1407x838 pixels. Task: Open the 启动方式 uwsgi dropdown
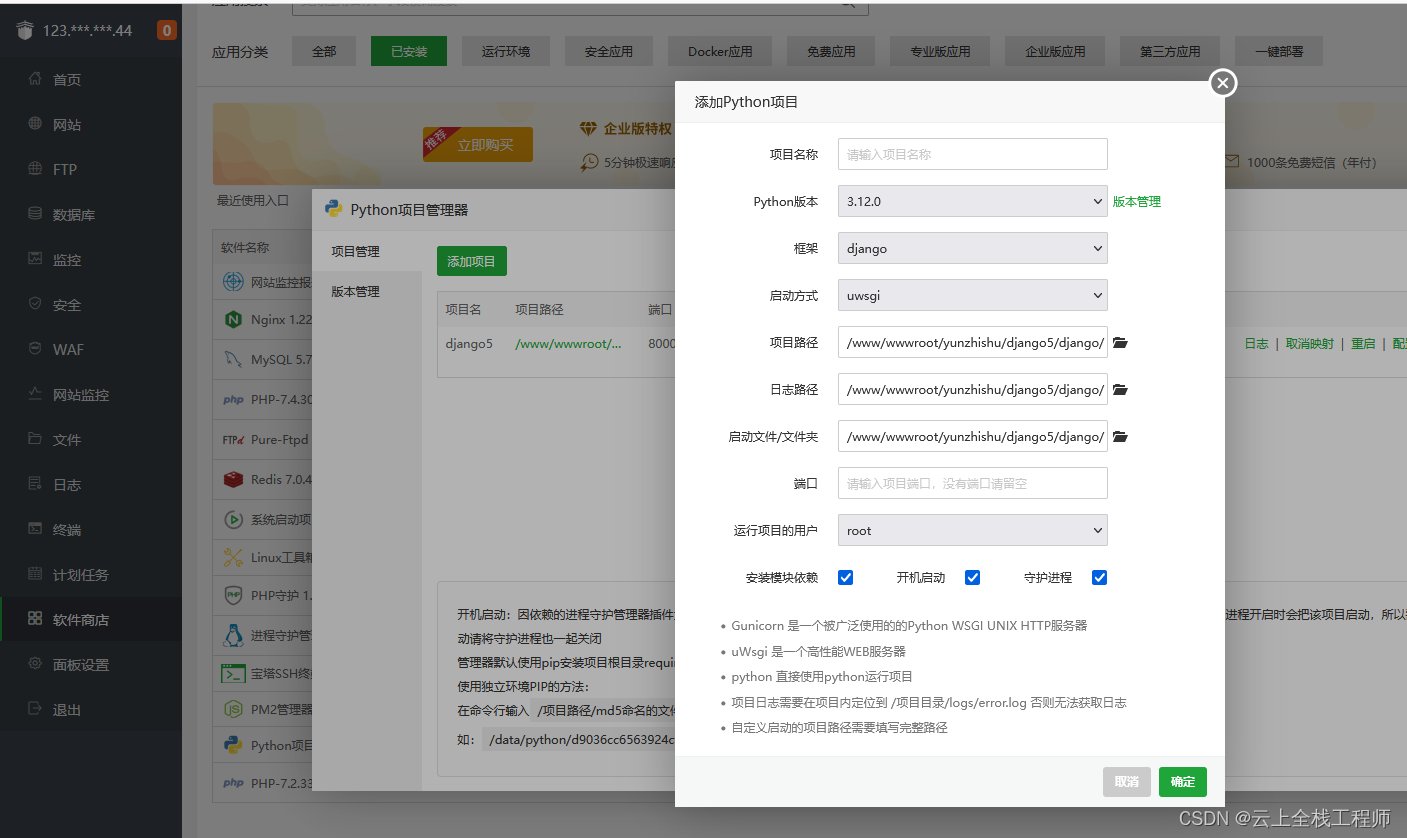pyautogui.click(x=972, y=295)
